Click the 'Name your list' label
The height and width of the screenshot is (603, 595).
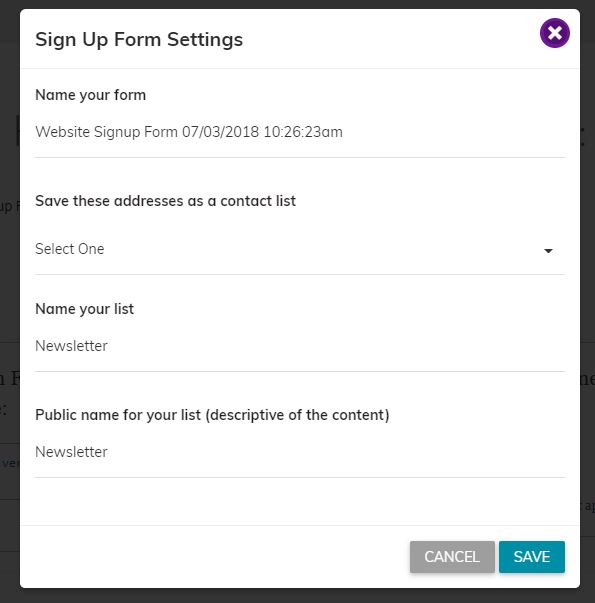pyautogui.click(x=84, y=309)
